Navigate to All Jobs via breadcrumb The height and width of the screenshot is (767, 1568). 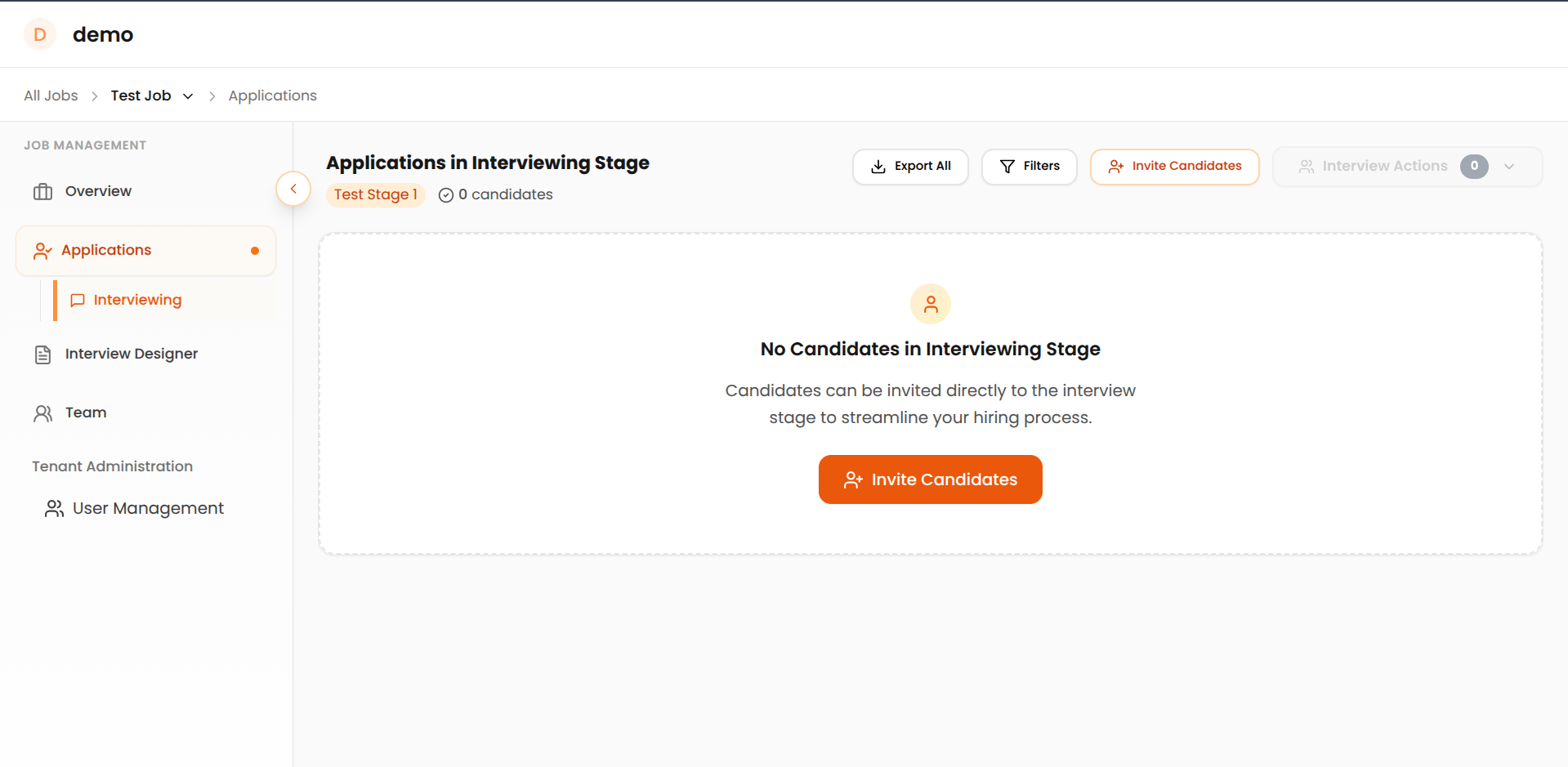[50, 95]
